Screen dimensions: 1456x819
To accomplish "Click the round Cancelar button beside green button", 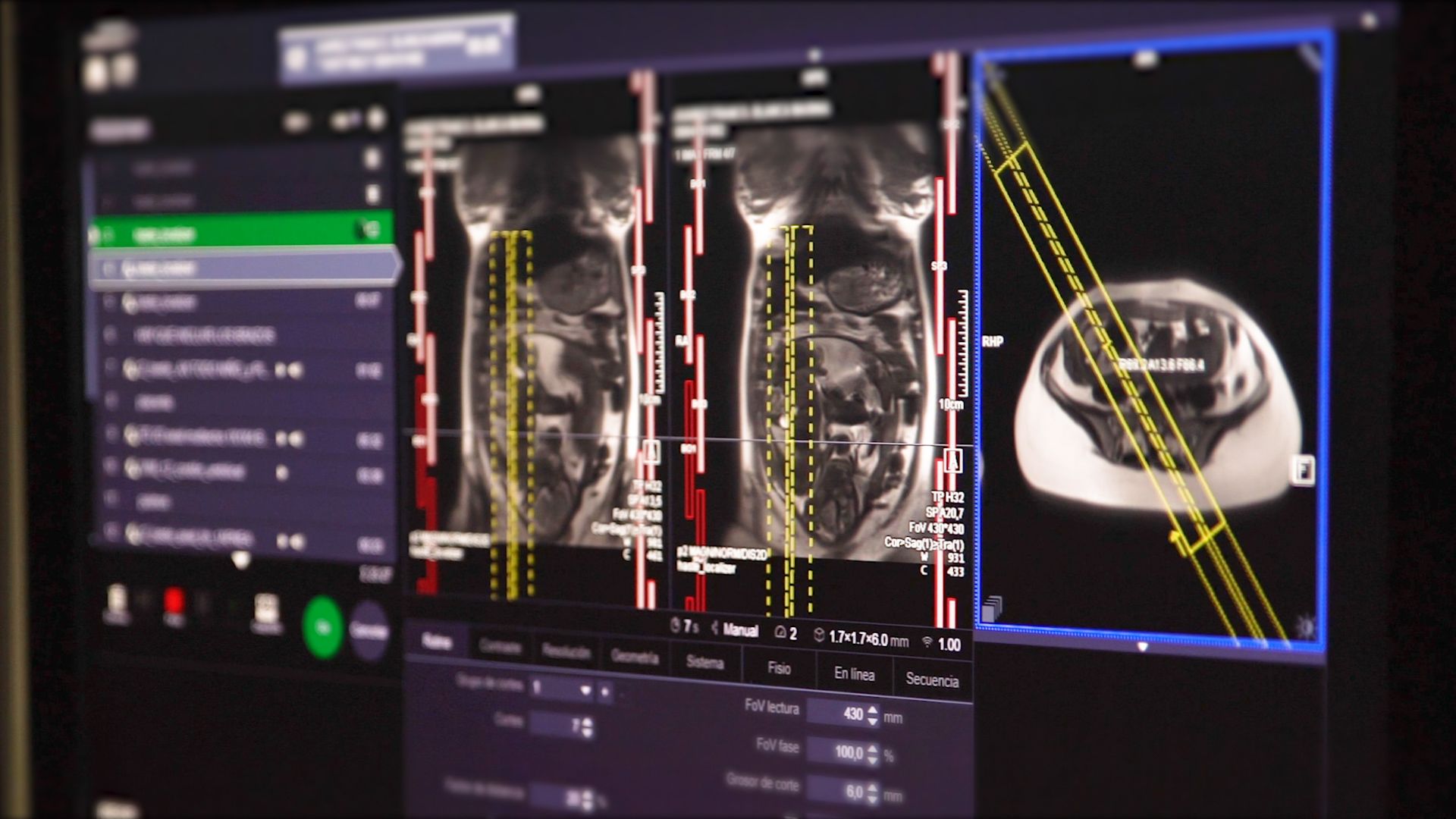I will click(x=369, y=629).
